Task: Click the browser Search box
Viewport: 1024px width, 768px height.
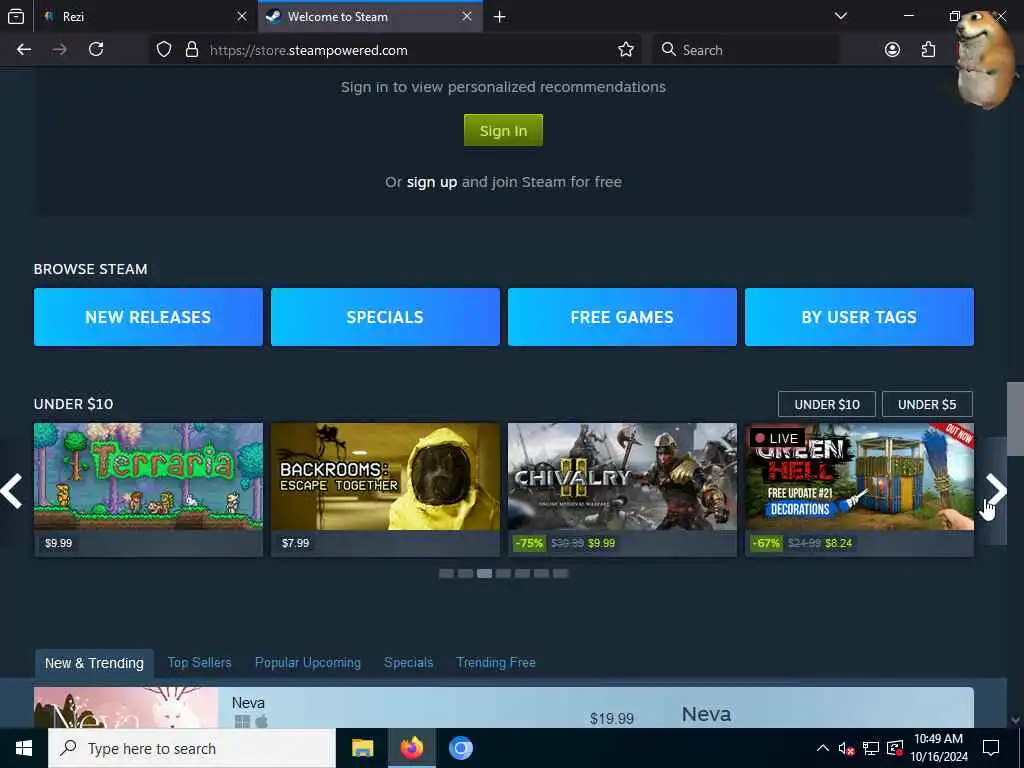Action: (x=748, y=50)
